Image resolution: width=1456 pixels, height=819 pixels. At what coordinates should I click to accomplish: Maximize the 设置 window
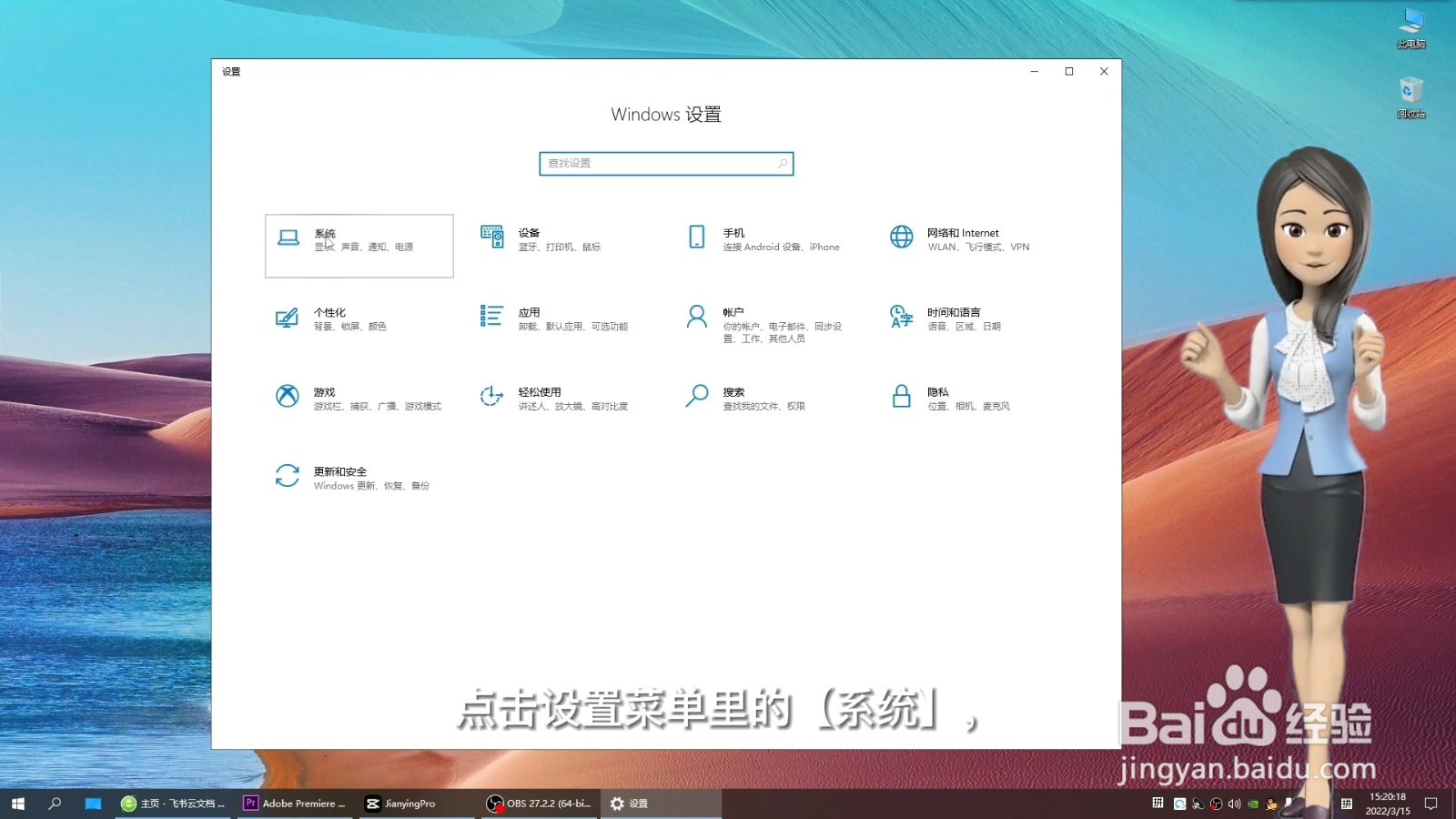click(1069, 71)
